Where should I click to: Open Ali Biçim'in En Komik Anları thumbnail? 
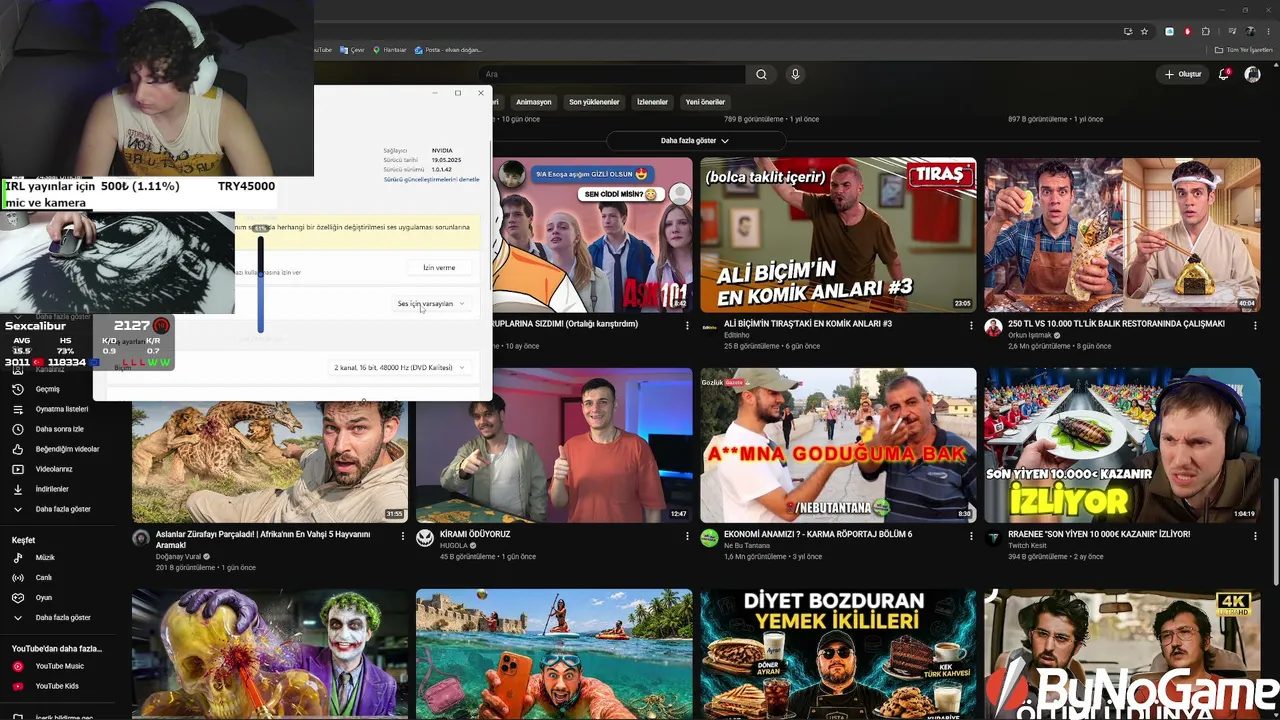coord(838,235)
